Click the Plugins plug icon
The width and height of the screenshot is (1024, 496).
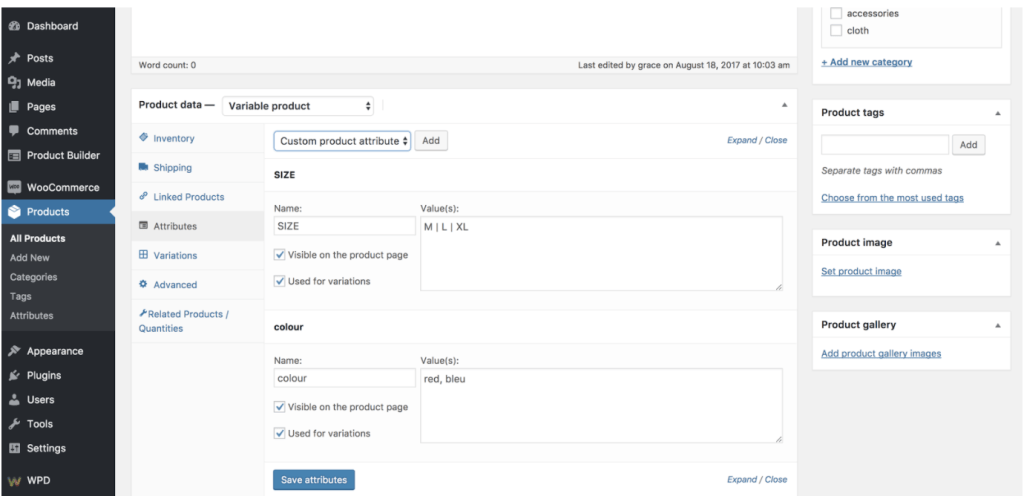click(14, 376)
